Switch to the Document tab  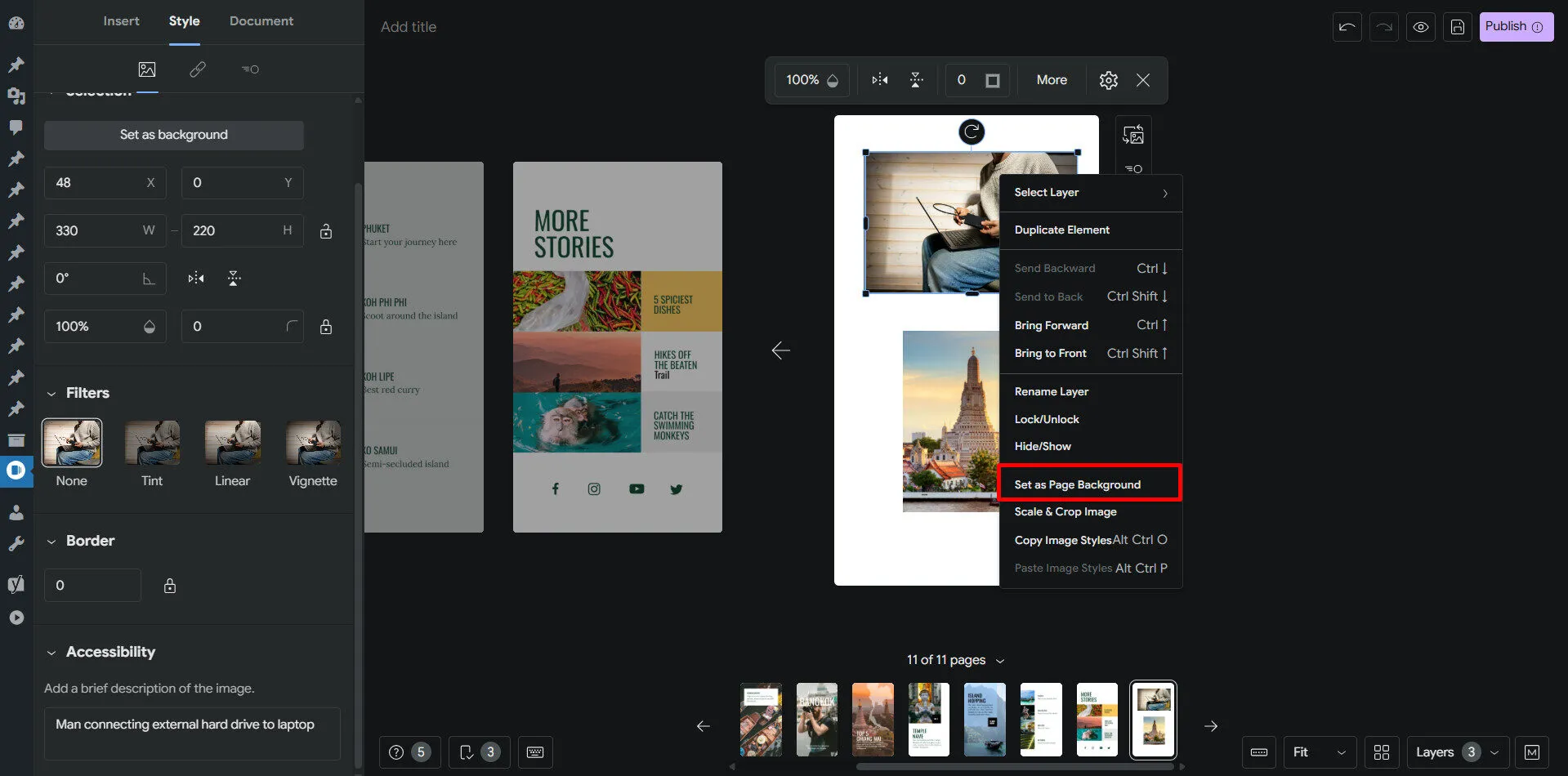(x=261, y=21)
